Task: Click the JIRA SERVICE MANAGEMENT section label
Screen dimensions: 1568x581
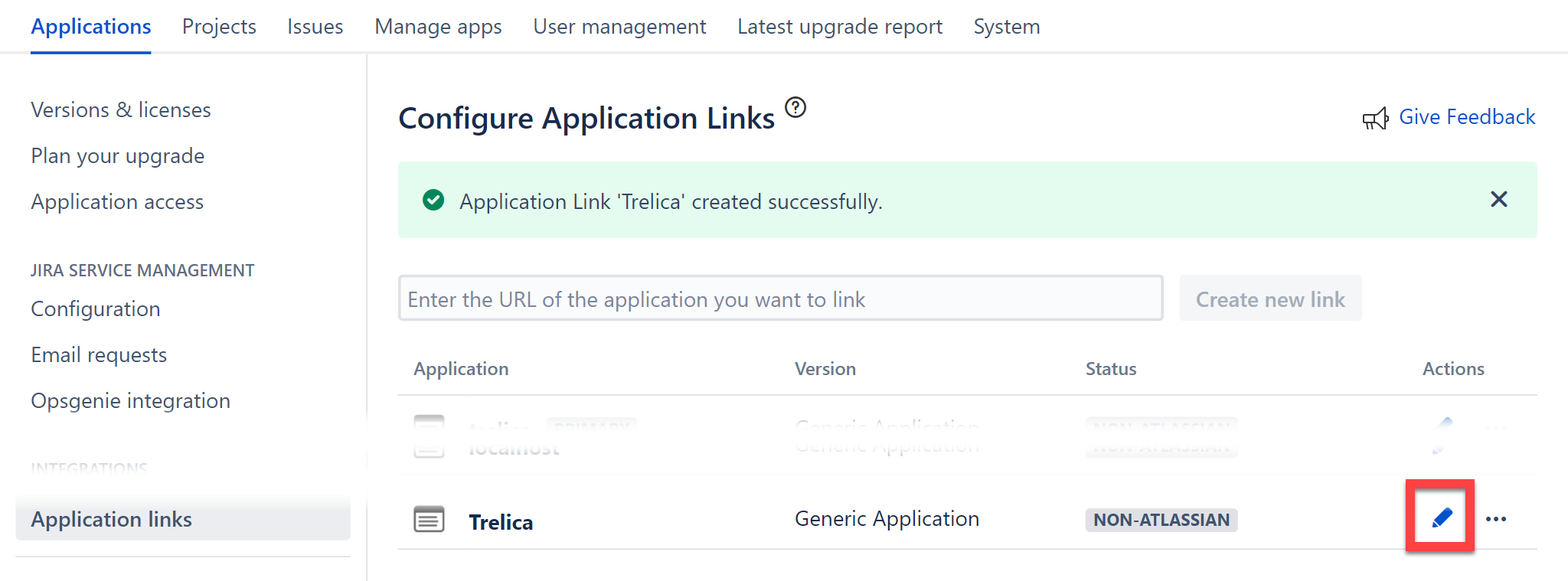Action: coord(142,270)
